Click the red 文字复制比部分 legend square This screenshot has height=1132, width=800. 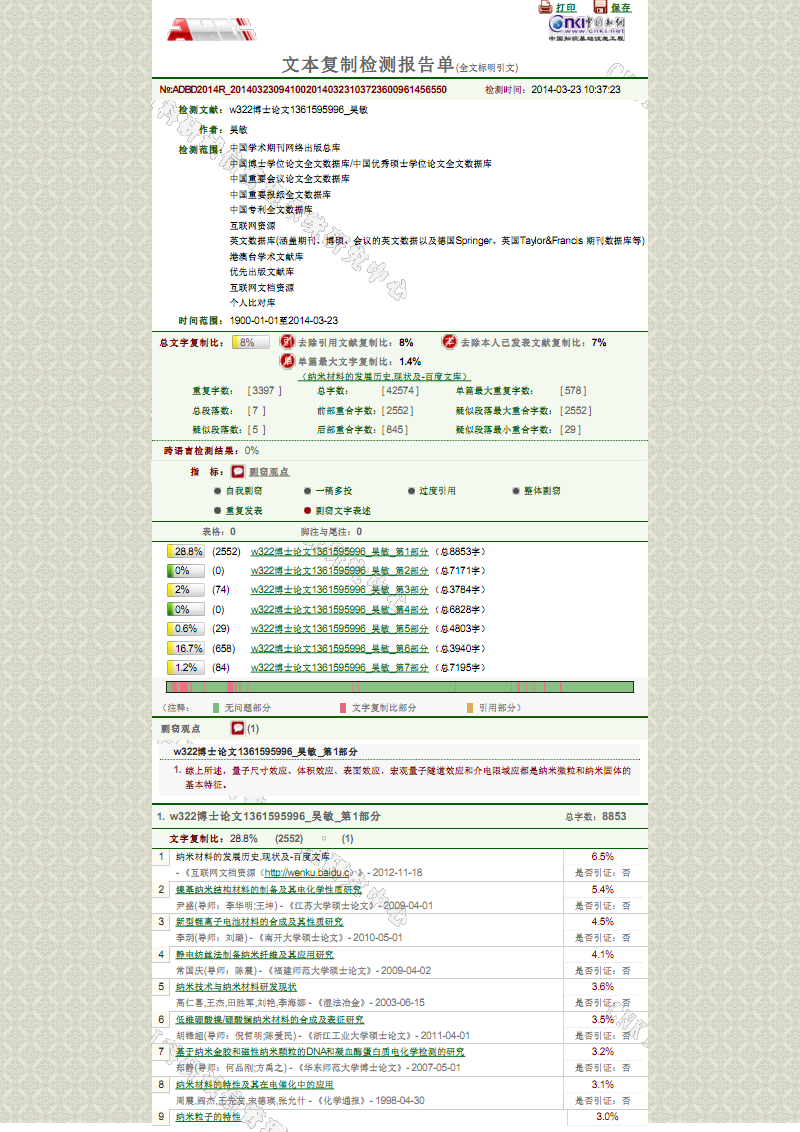[x=343, y=708]
